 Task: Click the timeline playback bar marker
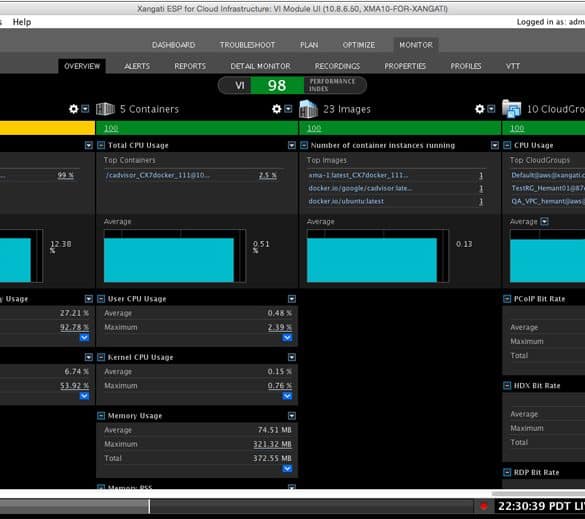coord(149,506)
